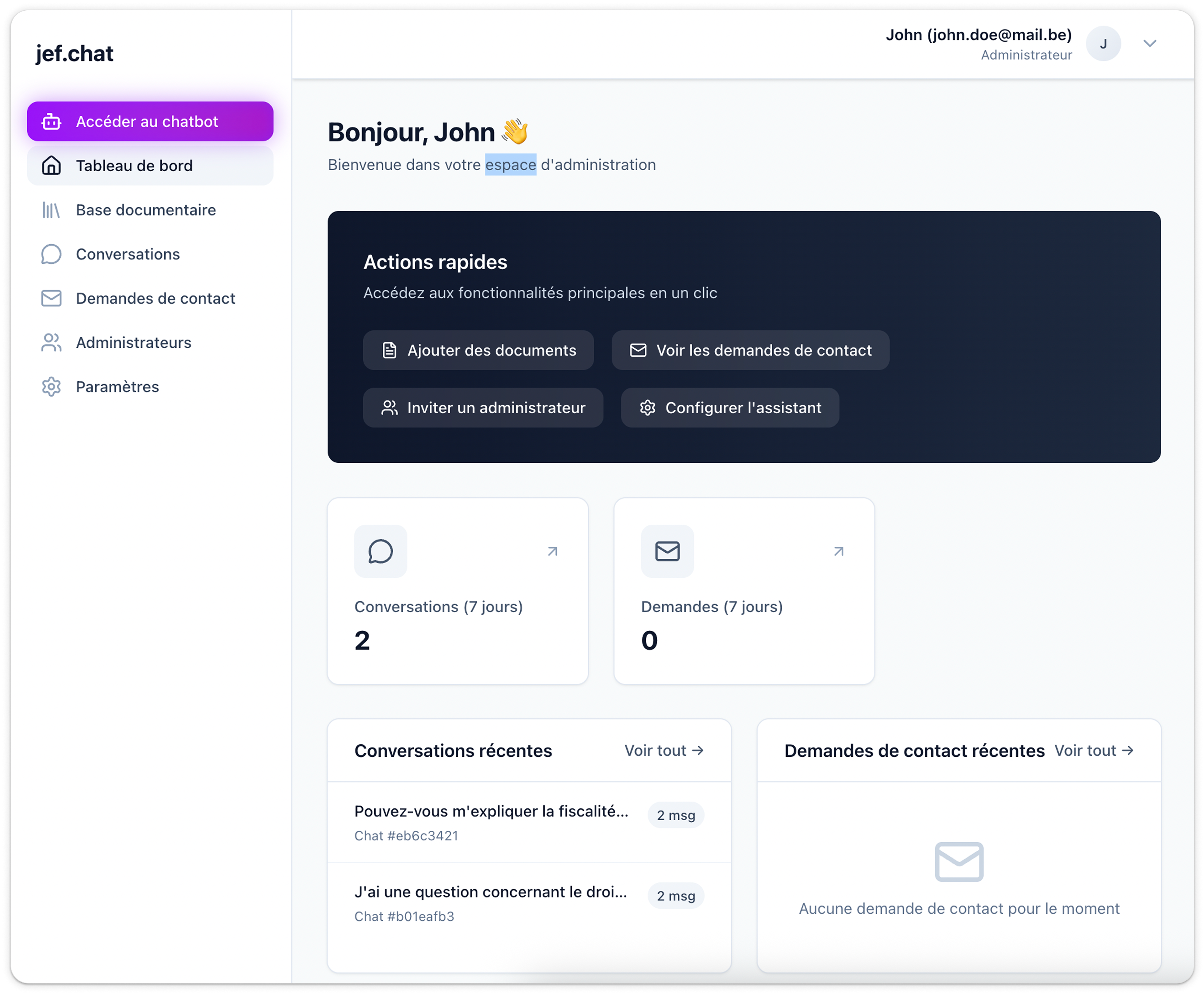
Task: Open the Conversations (7 jours) stats card arrow
Action: 553,551
